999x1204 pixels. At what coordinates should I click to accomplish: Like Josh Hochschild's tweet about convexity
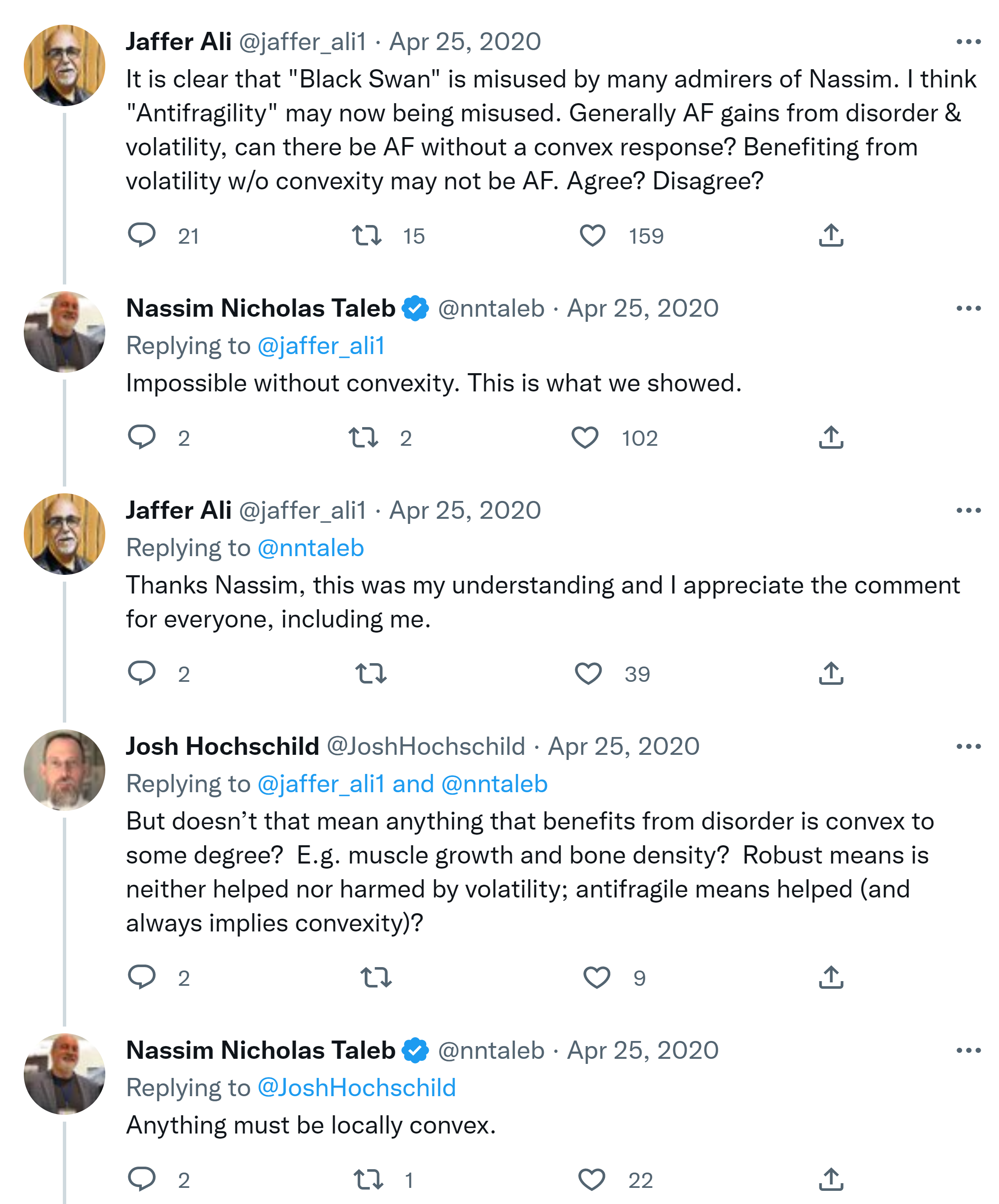[597, 977]
